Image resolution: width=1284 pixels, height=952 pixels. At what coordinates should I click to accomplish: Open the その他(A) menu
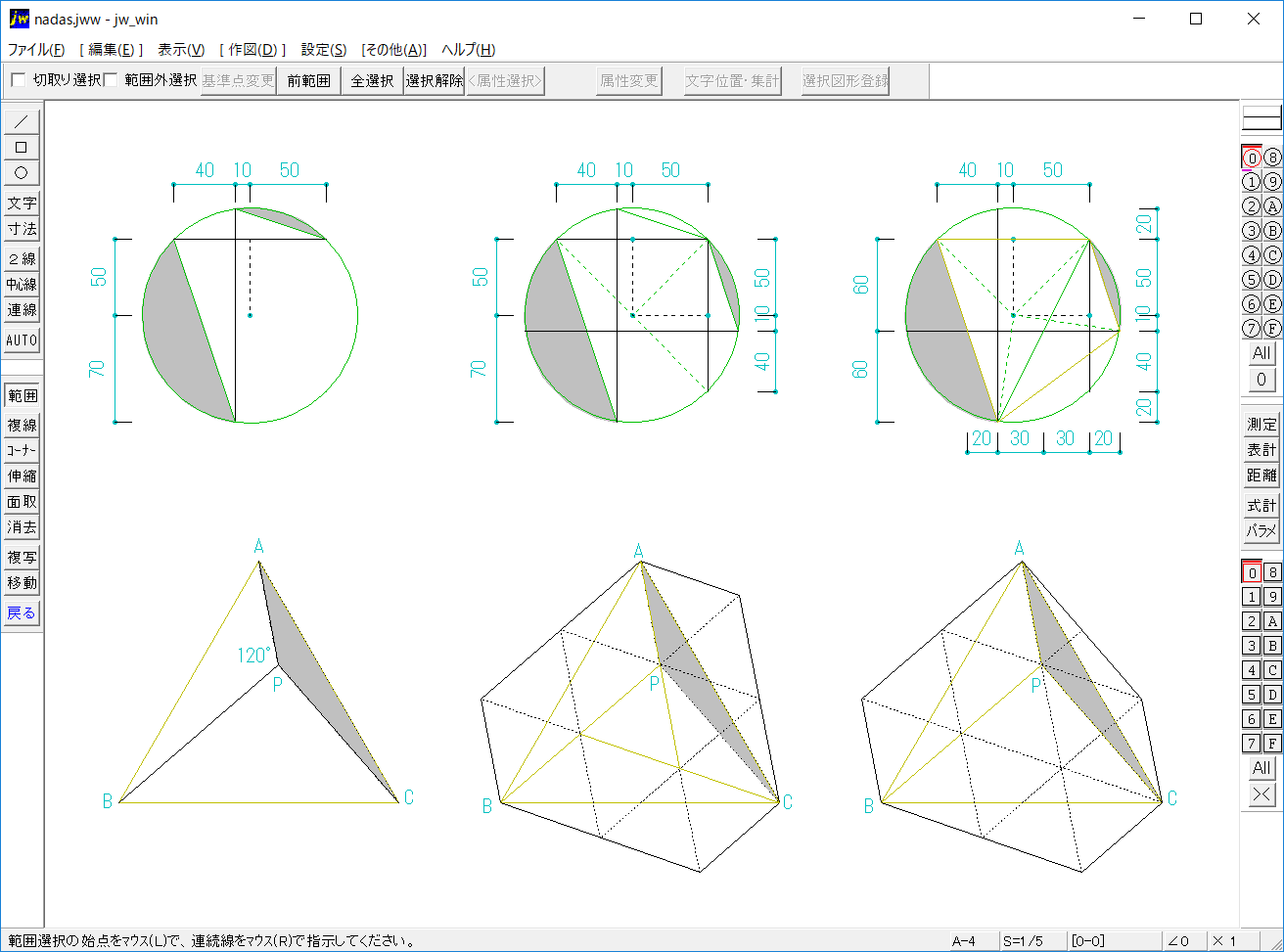(394, 50)
